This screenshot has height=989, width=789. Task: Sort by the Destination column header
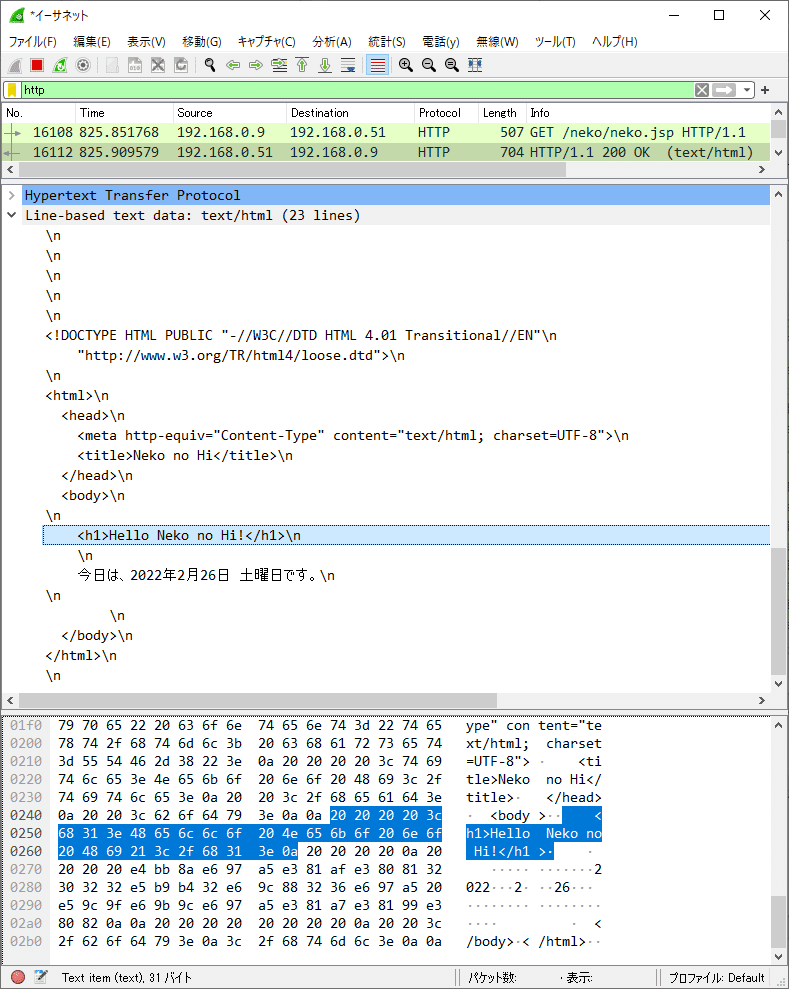(351, 113)
